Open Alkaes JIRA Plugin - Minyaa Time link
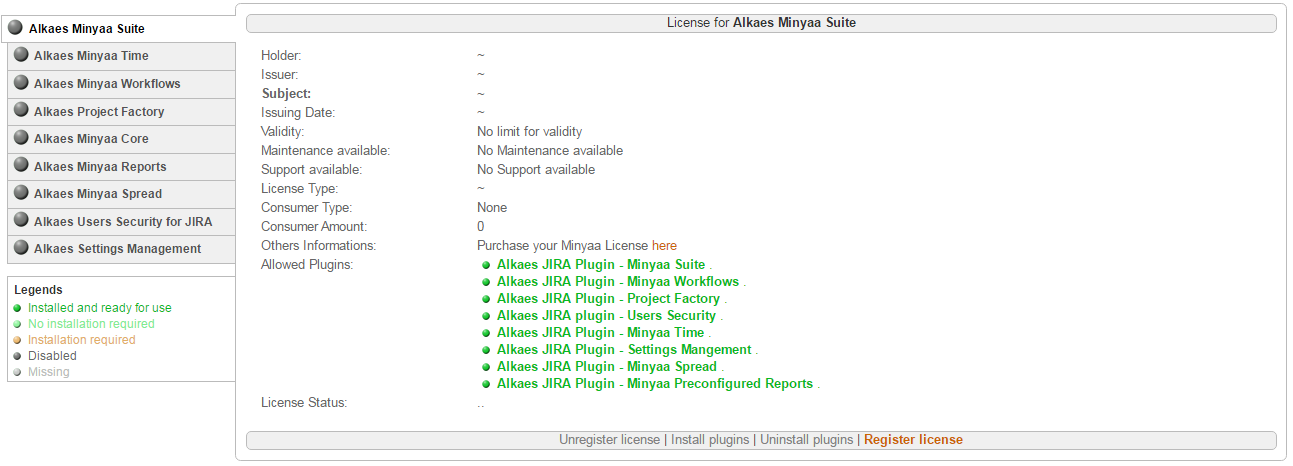 (601, 333)
